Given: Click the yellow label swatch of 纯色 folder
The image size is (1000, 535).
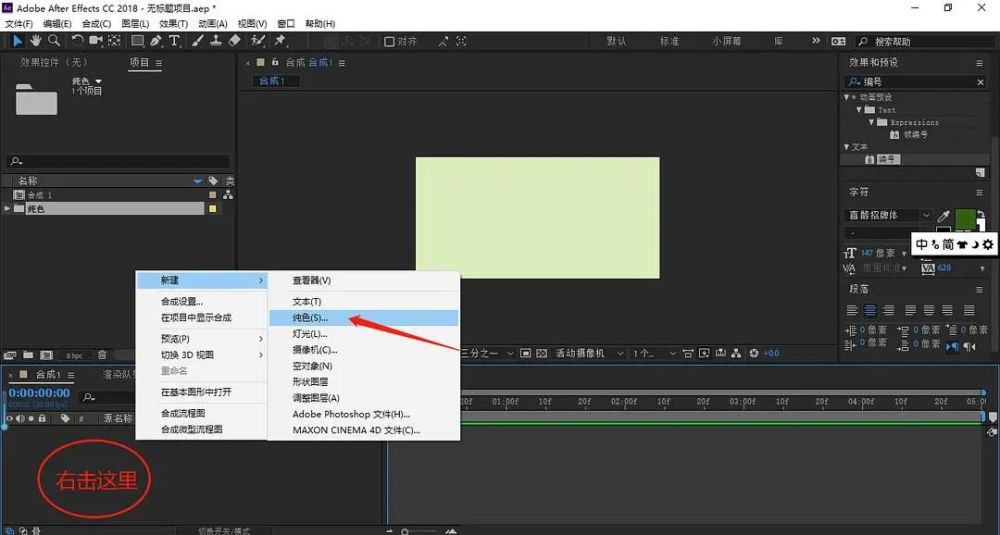Looking at the screenshot, I should (x=213, y=209).
